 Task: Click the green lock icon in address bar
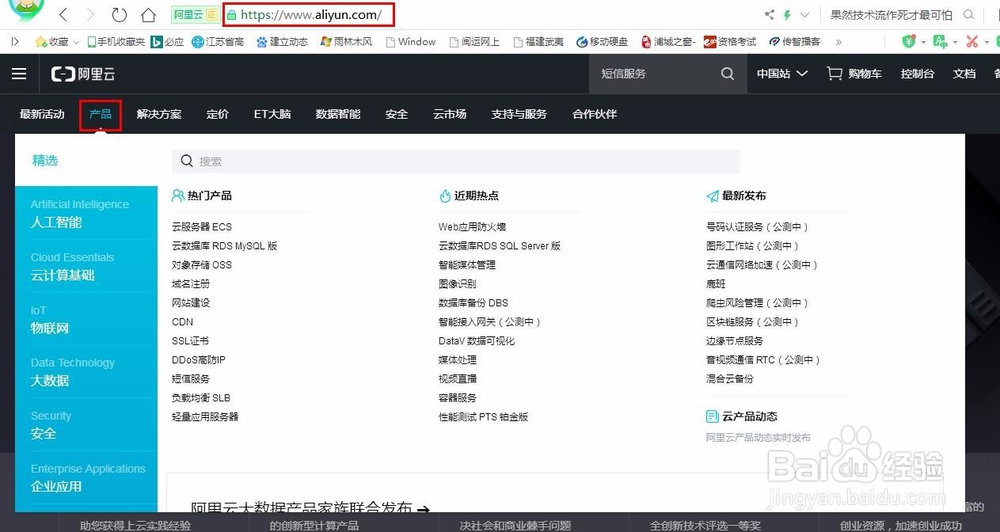click(232, 15)
